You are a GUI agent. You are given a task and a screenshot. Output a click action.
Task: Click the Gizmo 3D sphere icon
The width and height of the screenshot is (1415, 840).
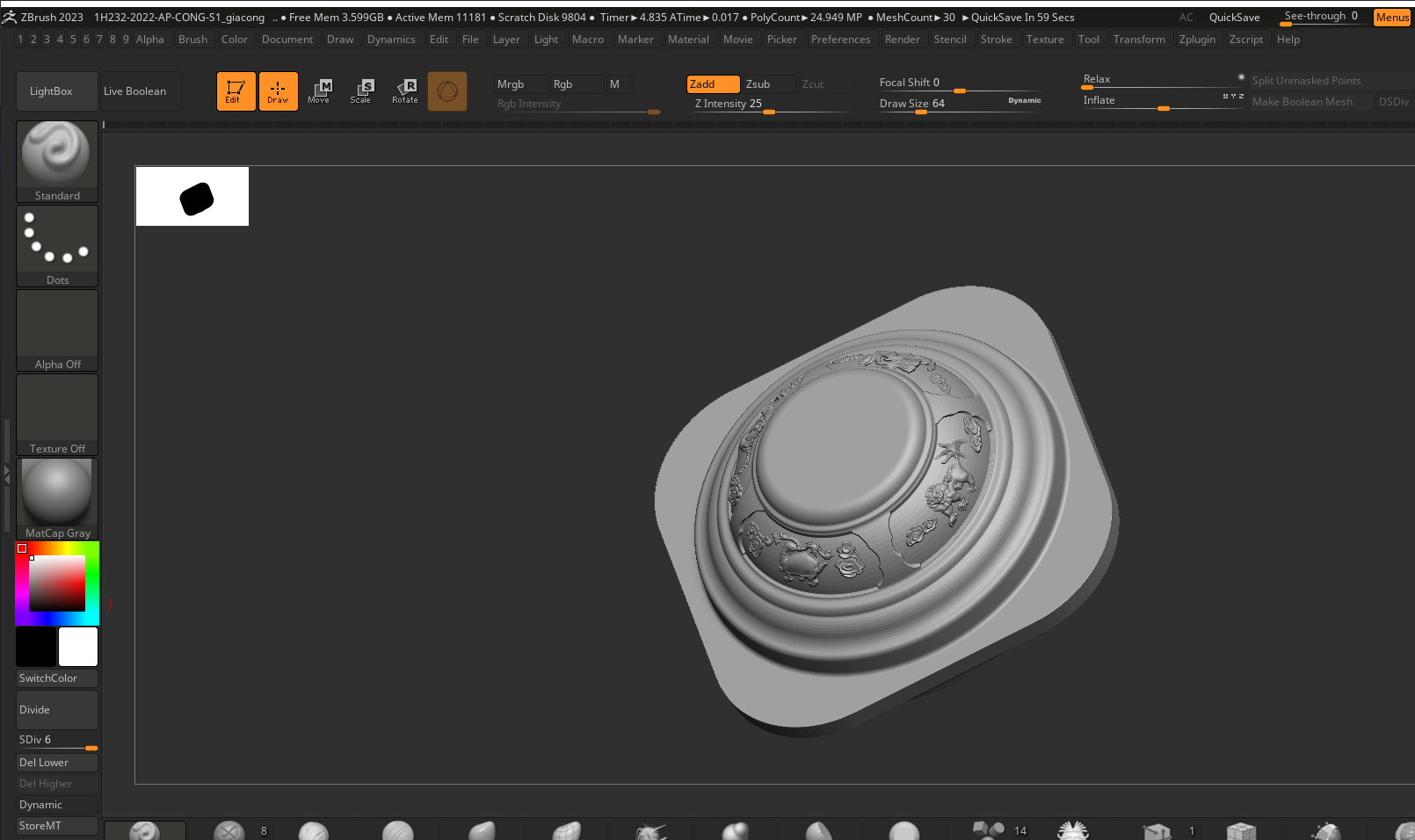click(447, 91)
